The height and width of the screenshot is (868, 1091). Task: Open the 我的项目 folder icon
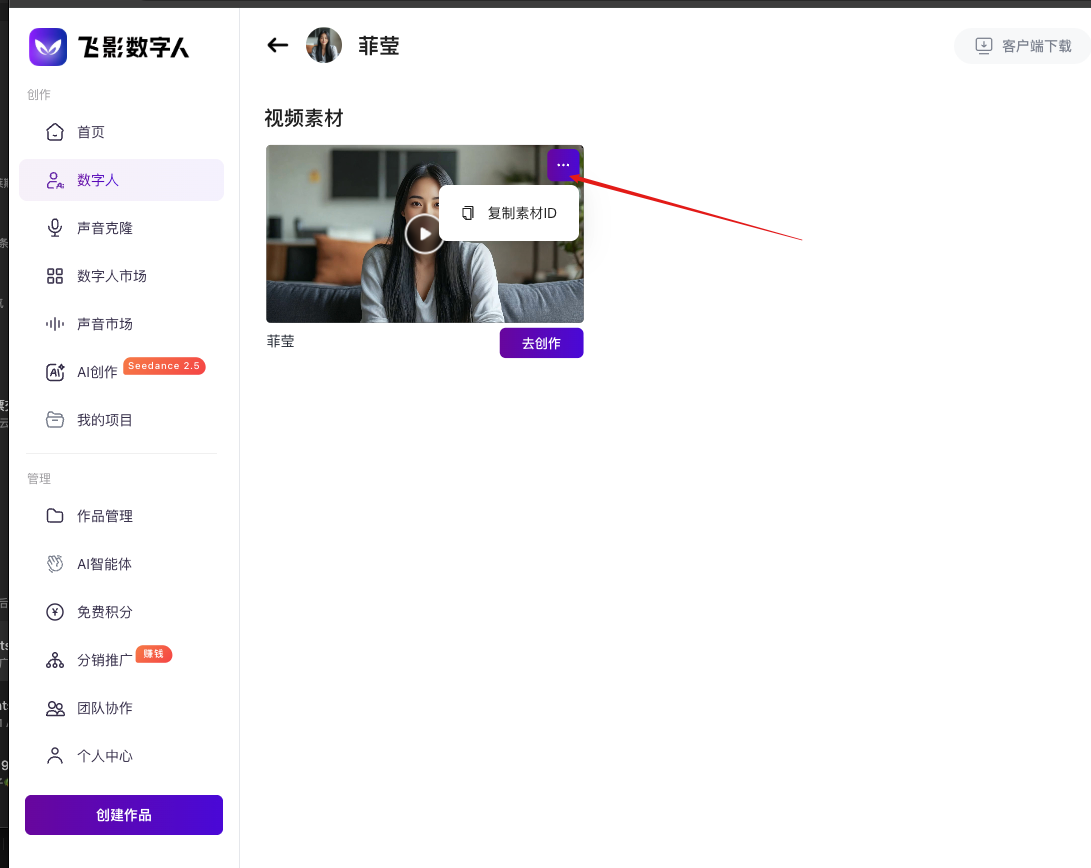pyautogui.click(x=55, y=420)
